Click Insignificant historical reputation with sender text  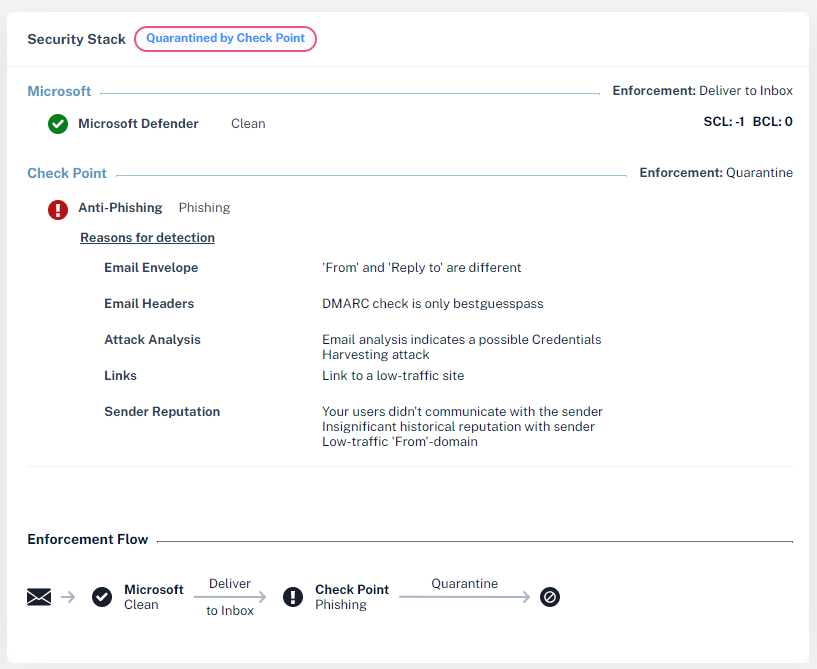click(x=458, y=426)
